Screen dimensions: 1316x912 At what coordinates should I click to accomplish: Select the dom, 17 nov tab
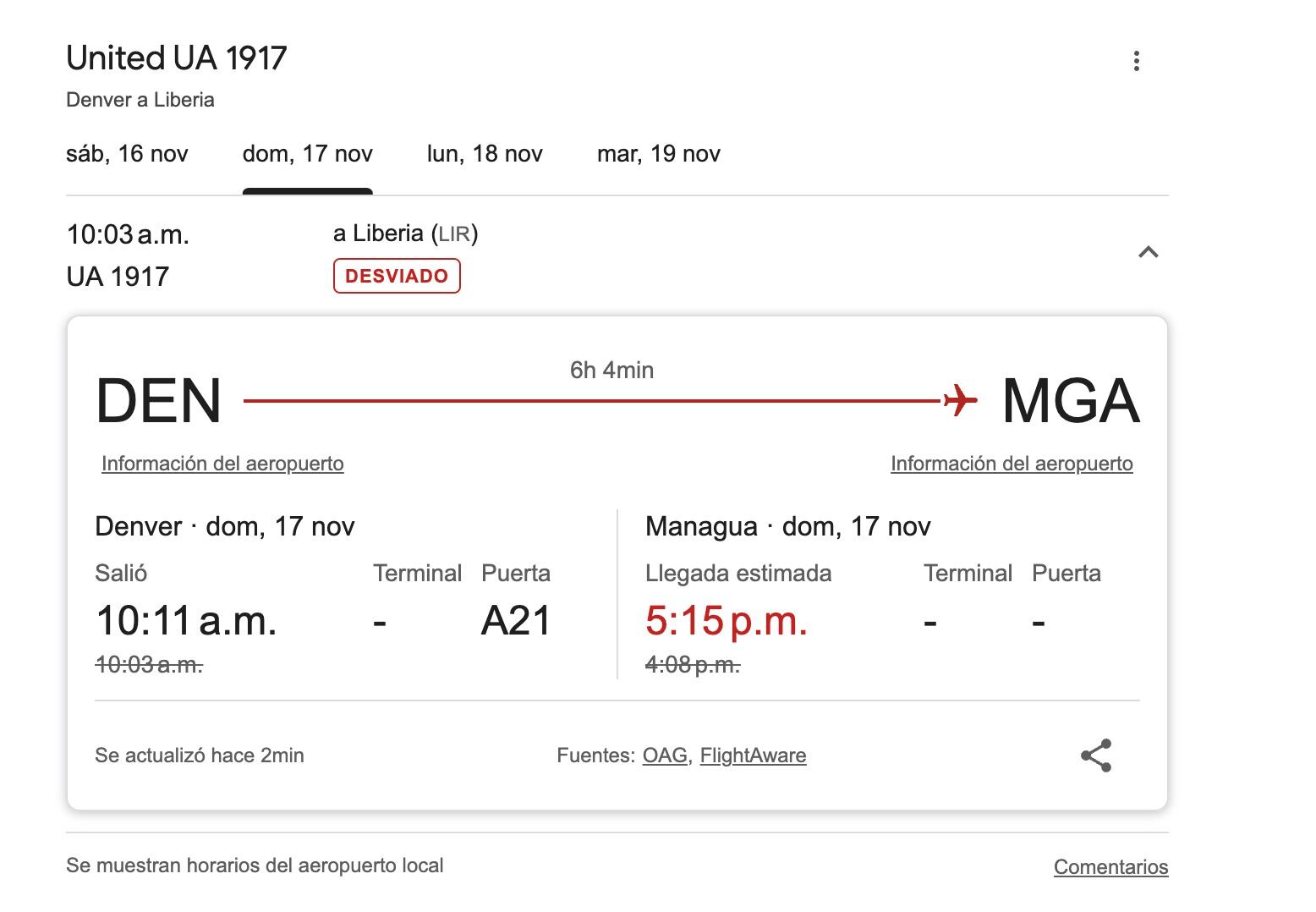pos(307,154)
